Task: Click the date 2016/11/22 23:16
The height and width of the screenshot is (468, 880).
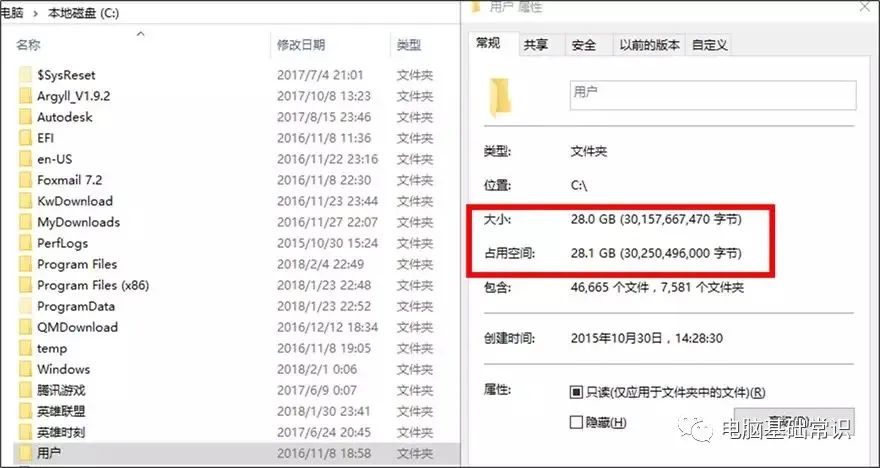Action: (x=327, y=159)
